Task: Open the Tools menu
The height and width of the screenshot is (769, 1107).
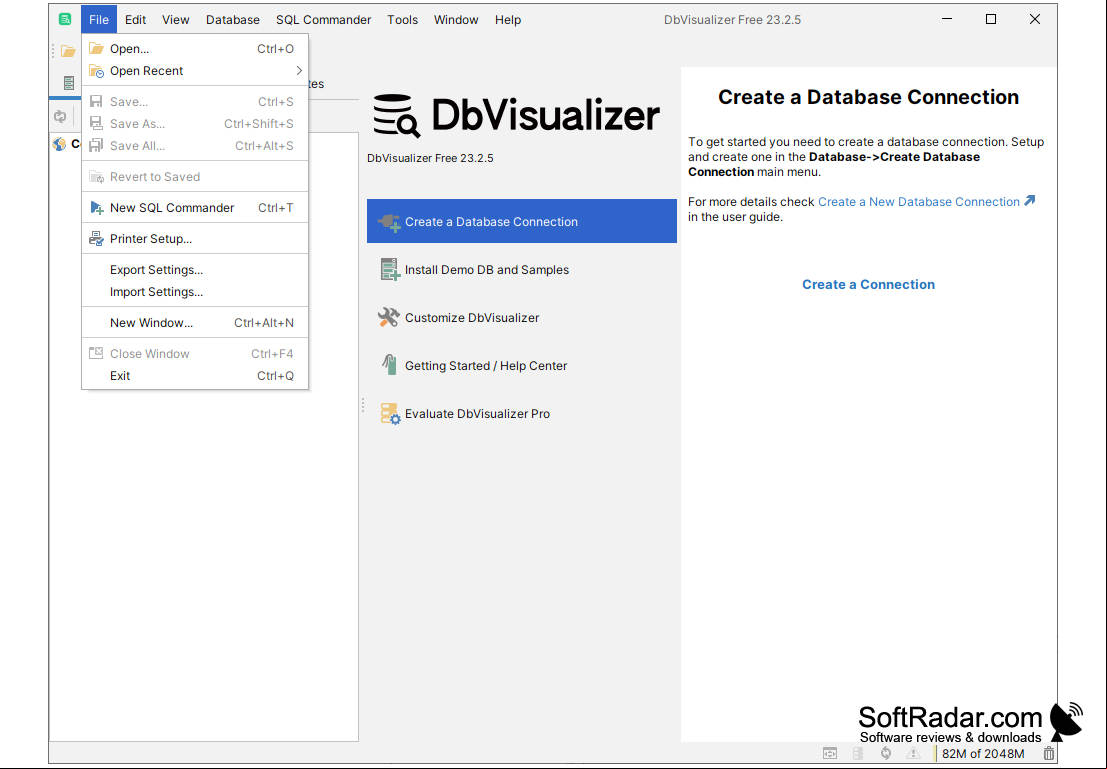Action: pyautogui.click(x=402, y=20)
